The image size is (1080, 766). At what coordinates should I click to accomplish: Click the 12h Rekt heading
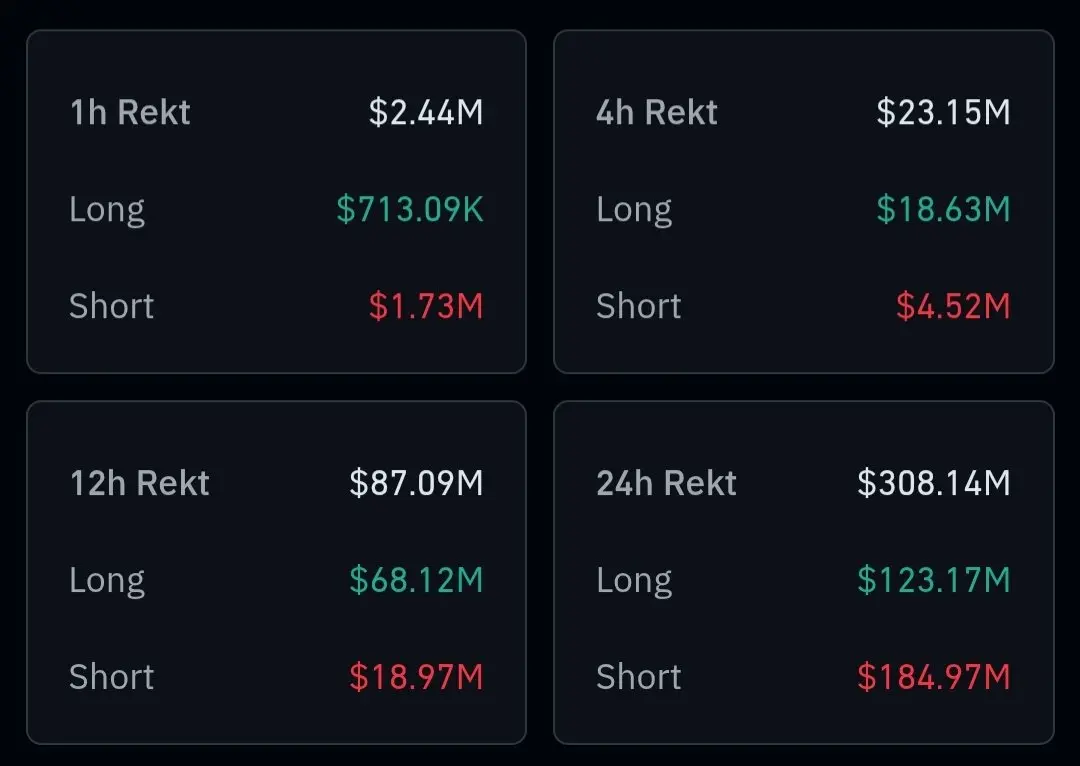140,483
